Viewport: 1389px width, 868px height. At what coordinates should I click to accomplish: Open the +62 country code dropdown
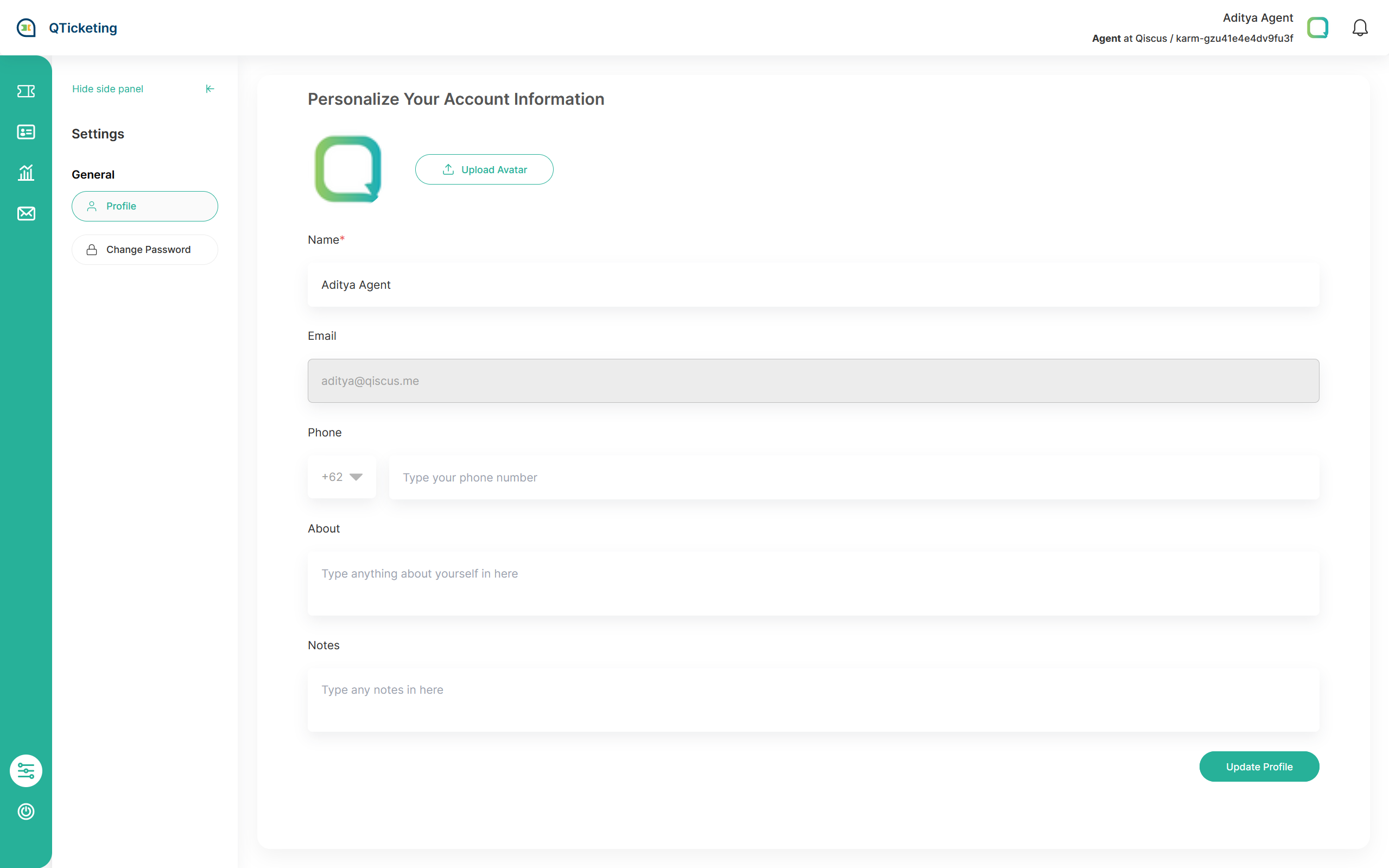point(341,477)
